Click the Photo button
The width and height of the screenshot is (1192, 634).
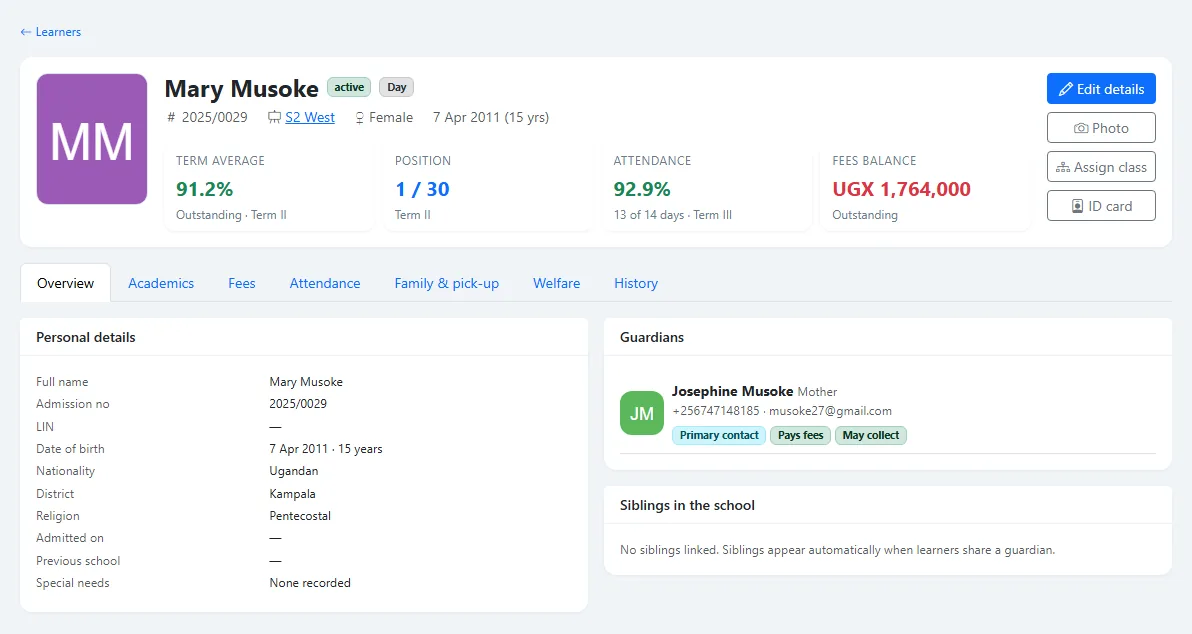1101,128
